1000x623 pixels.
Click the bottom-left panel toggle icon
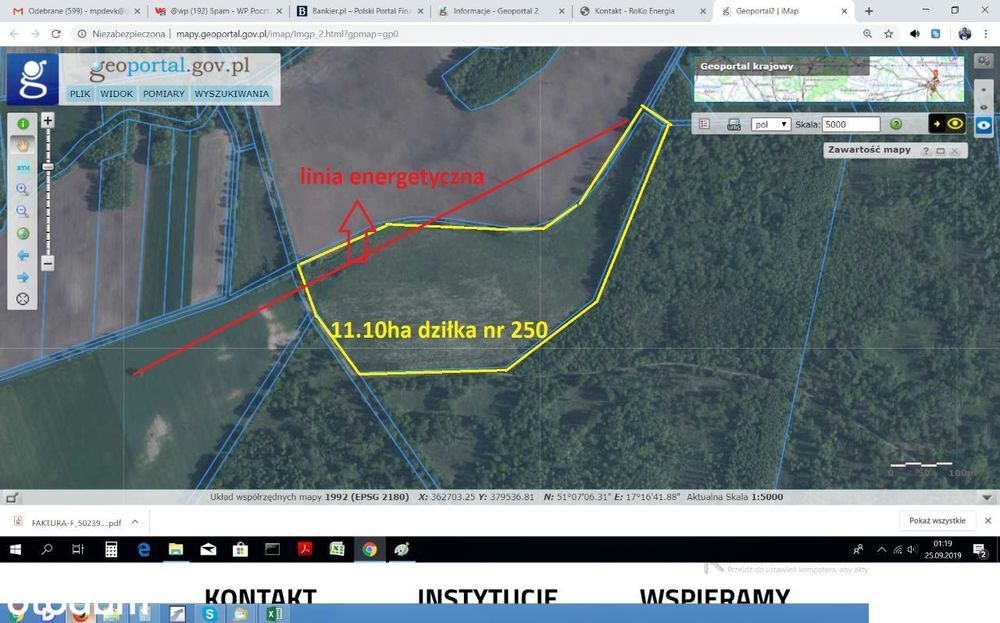coord(12,497)
